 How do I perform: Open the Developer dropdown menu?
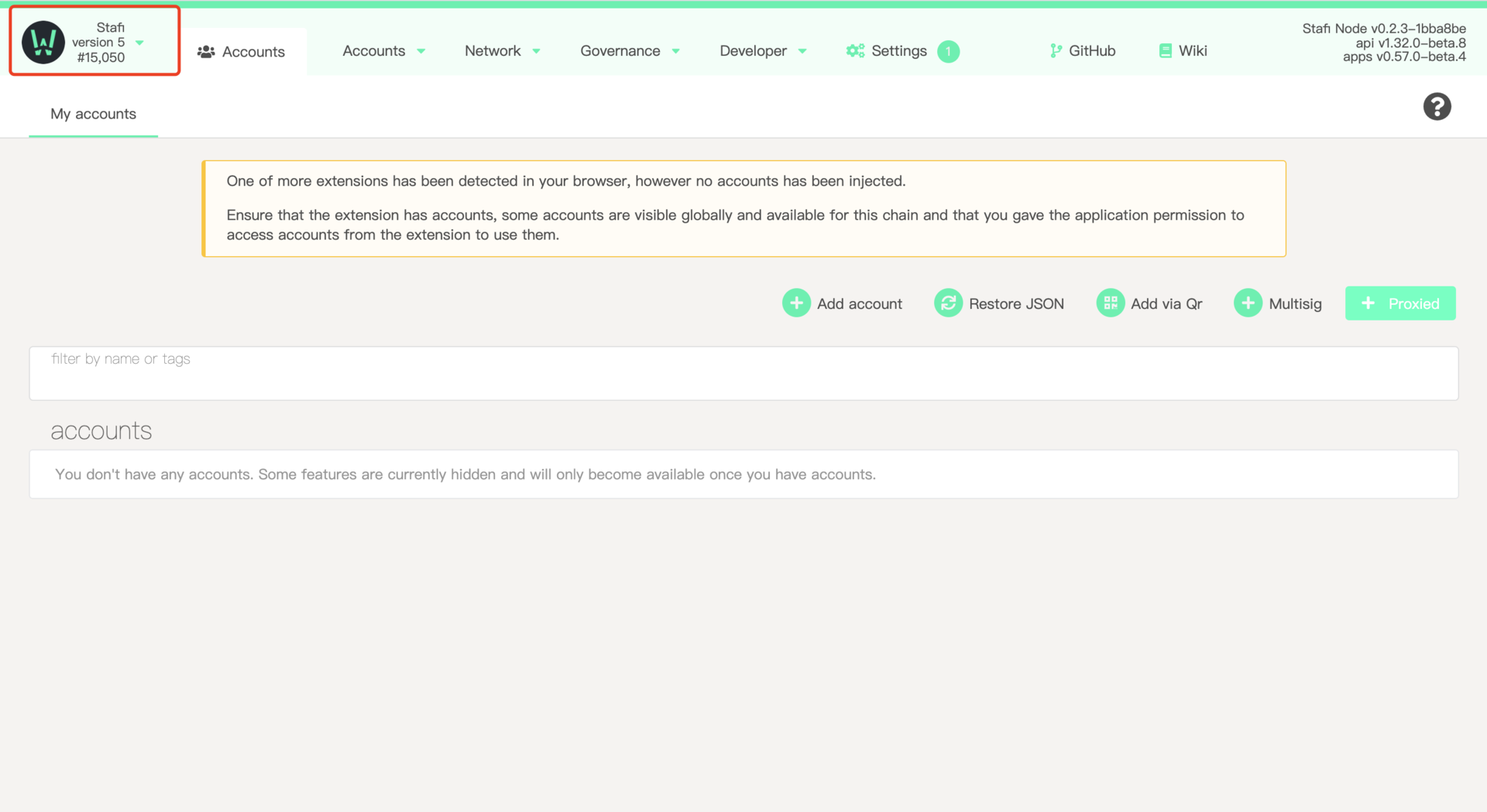click(763, 51)
